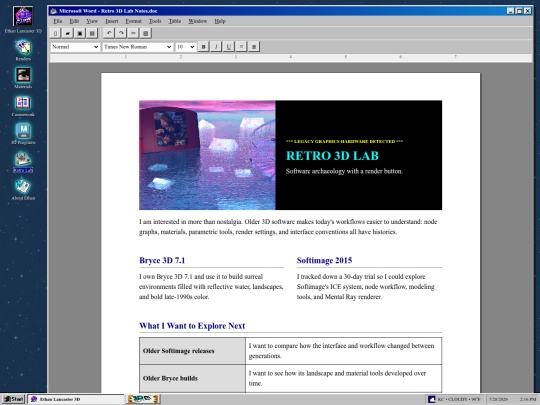Click the date in the system tray
The height and width of the screenshot is (405, 540).
[499, 399]
